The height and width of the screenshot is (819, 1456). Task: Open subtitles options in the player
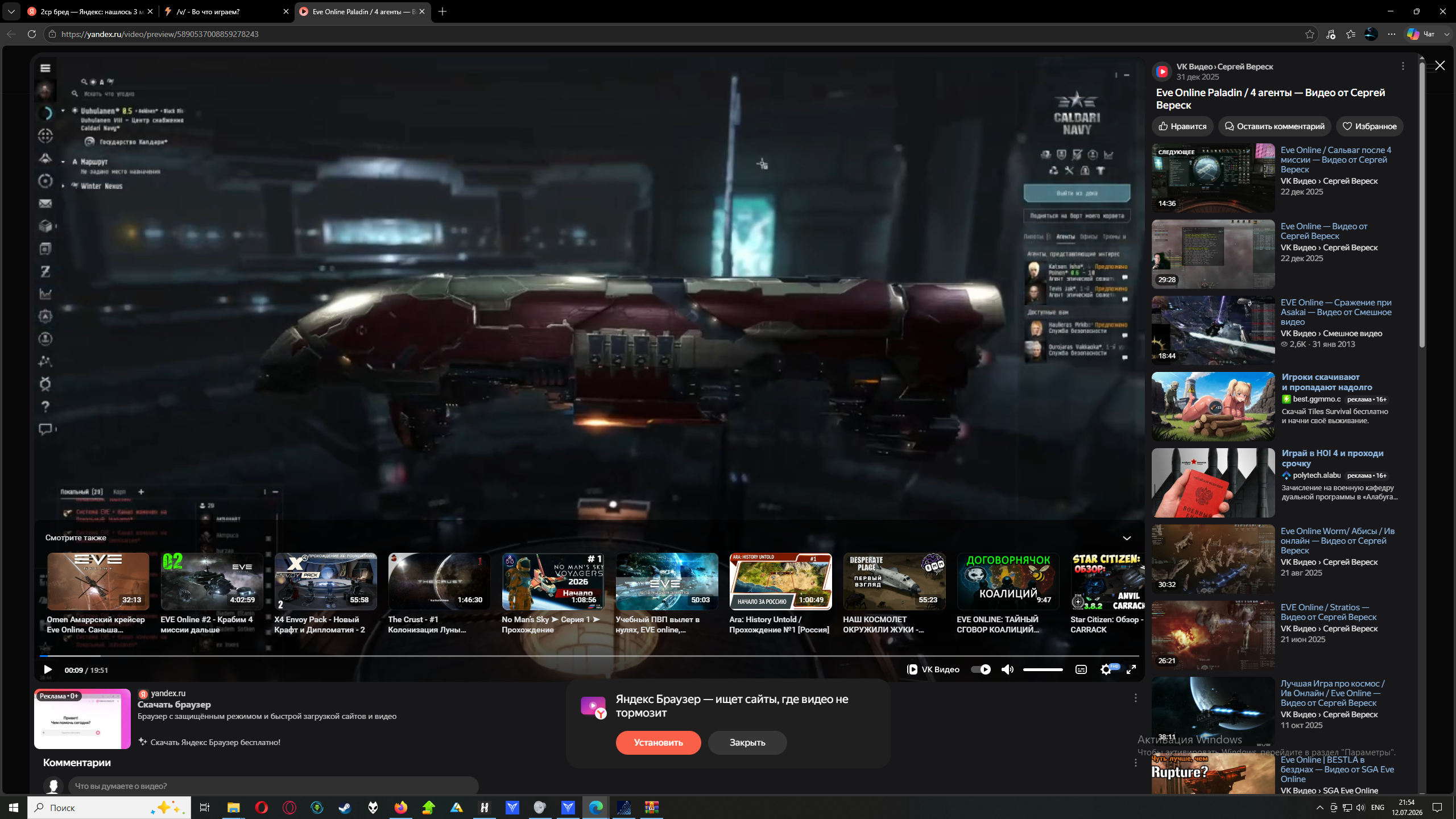click(1081, 669)
